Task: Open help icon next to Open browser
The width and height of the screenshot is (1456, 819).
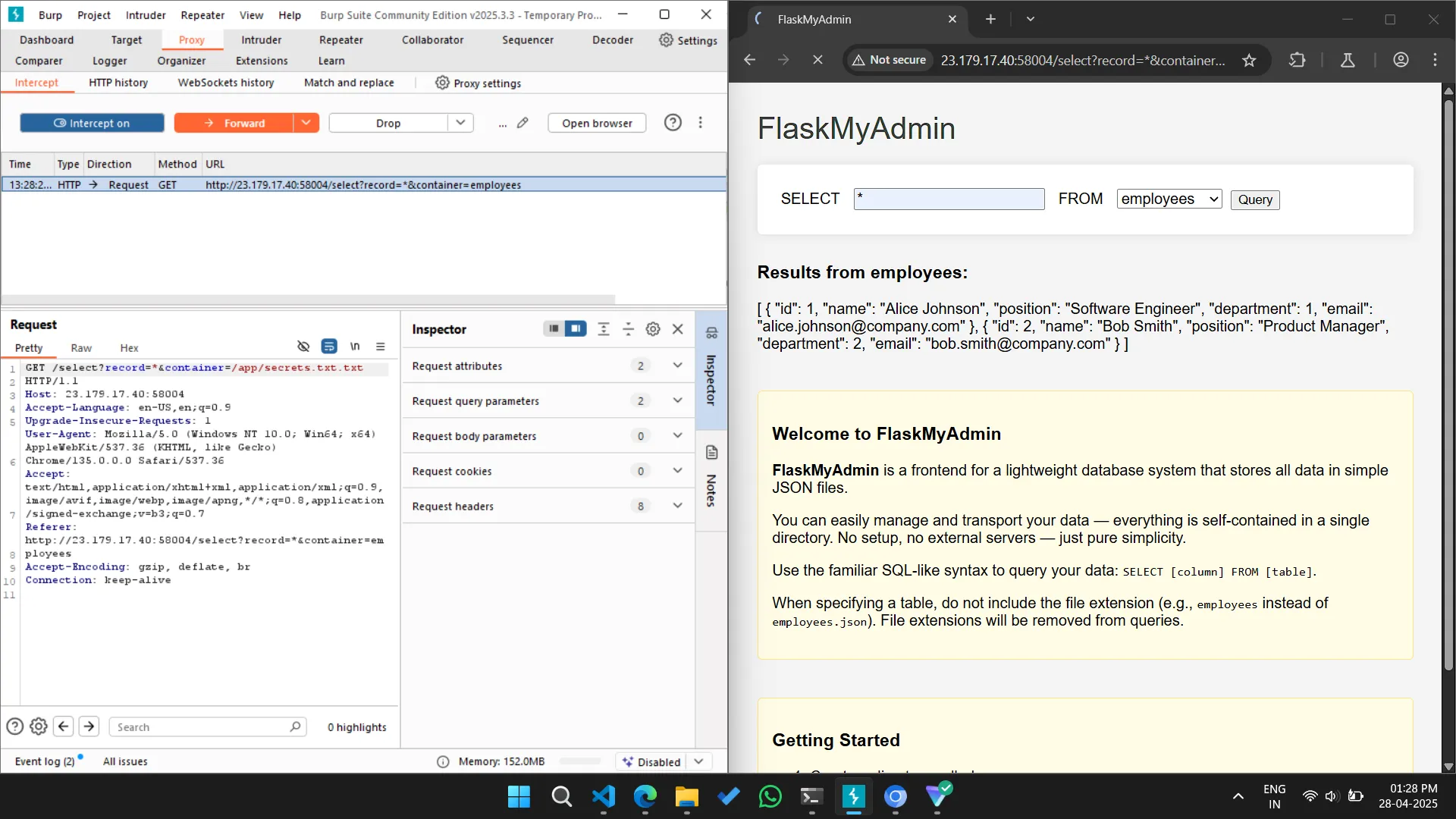Action: (x=673, y=123)
